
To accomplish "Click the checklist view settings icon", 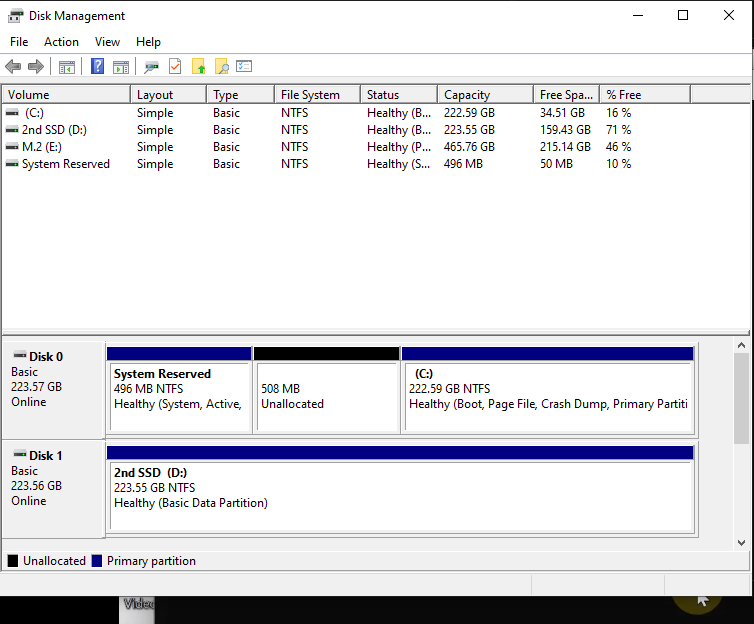I will 244,67.
